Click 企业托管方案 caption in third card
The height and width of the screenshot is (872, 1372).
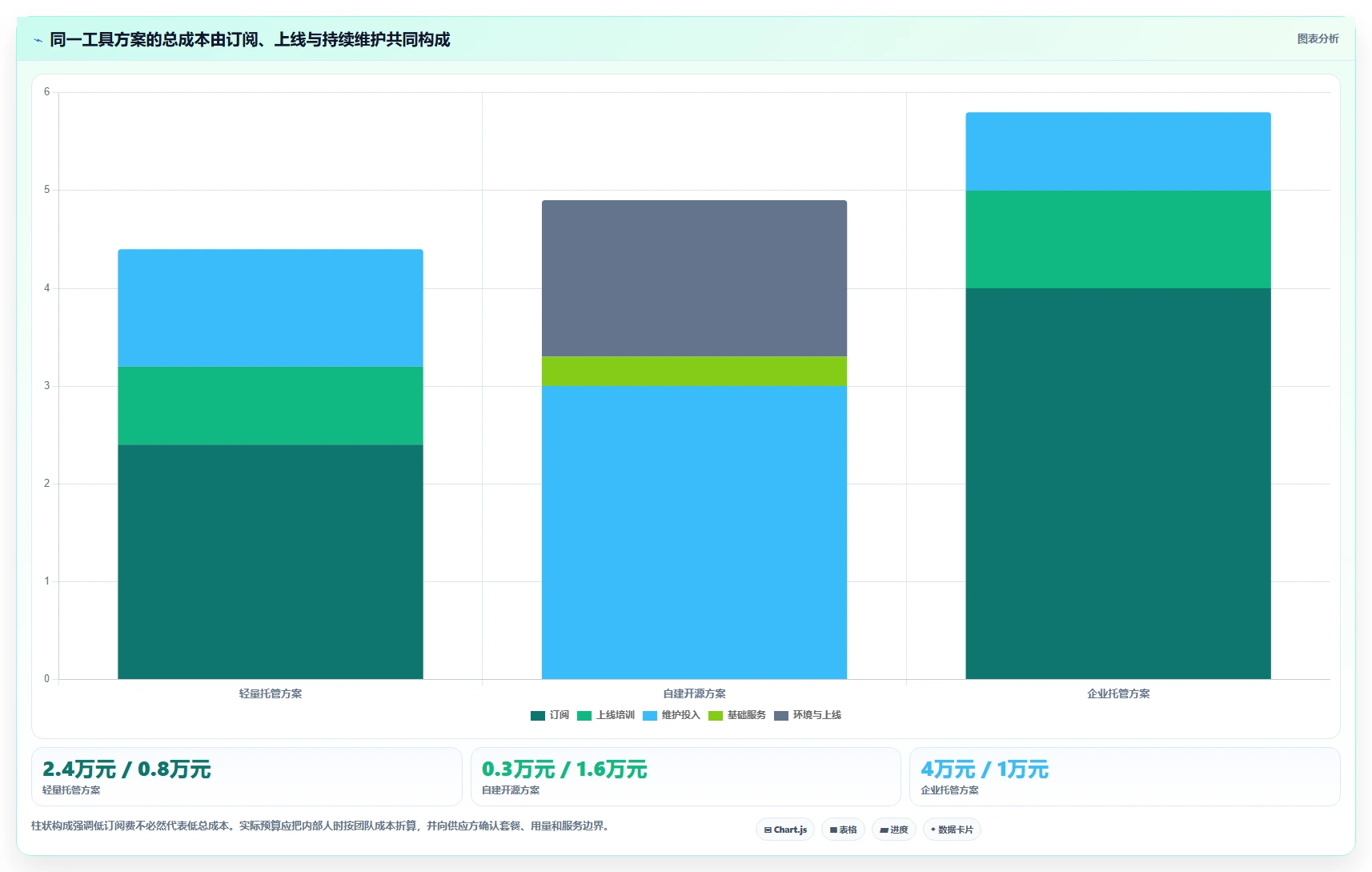949,790
